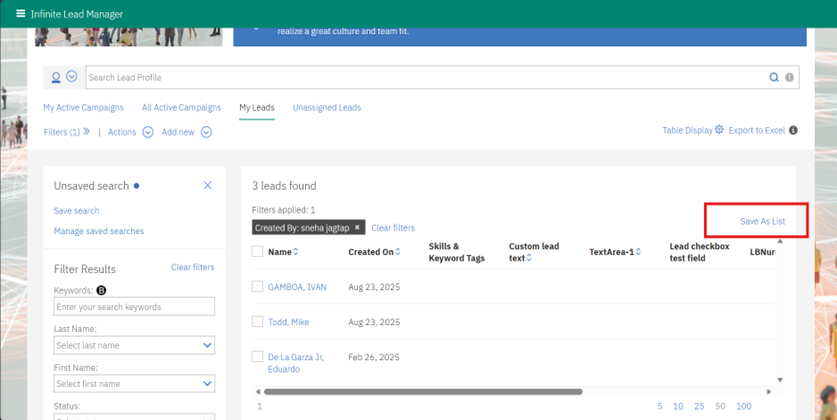Viewport: 837px width, 420px height.
Task: Expand the Actions dropdown
Action: tap(148, 132)
